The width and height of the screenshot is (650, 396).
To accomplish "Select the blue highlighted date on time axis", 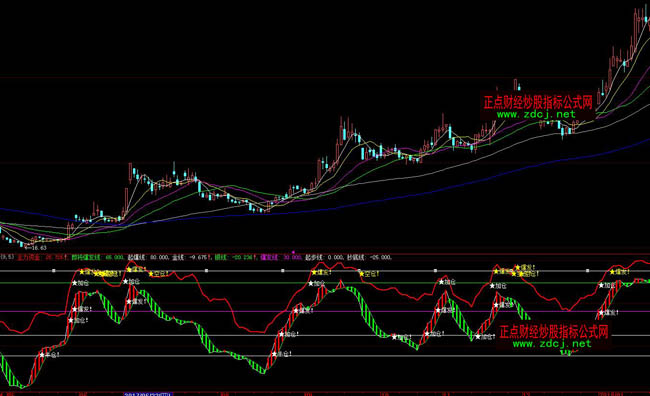I will 148,394.
